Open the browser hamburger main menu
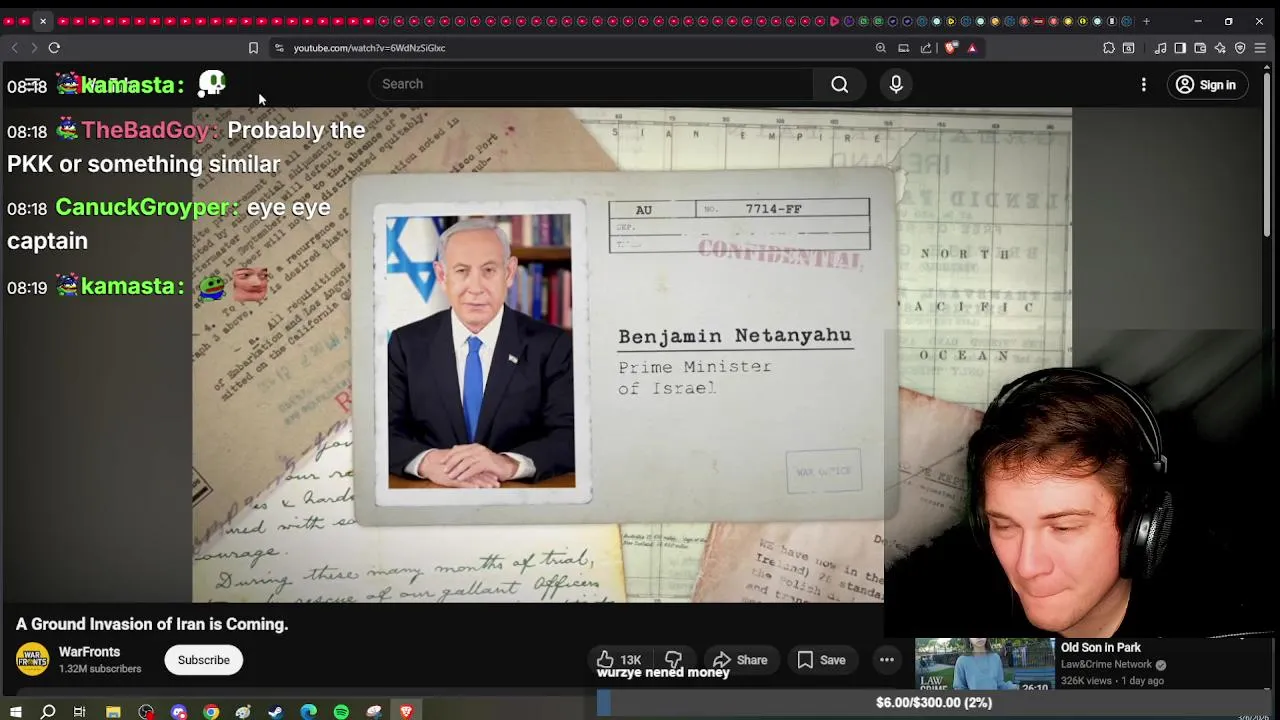The height and width of the screenshot is (720, 1280). (x=1260, y=47)
